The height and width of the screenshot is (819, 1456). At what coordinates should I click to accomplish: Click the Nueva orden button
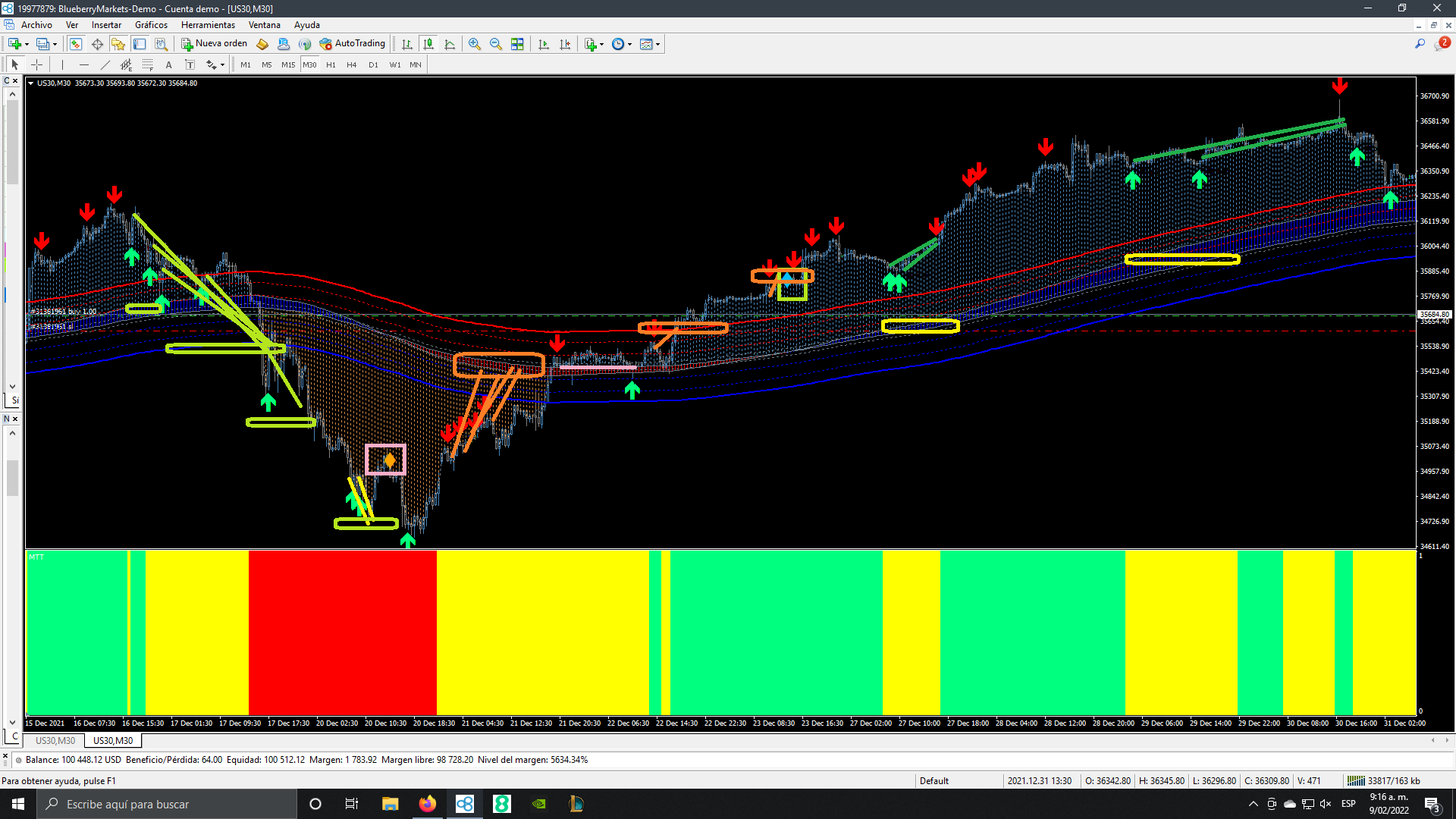coord(215,44)
